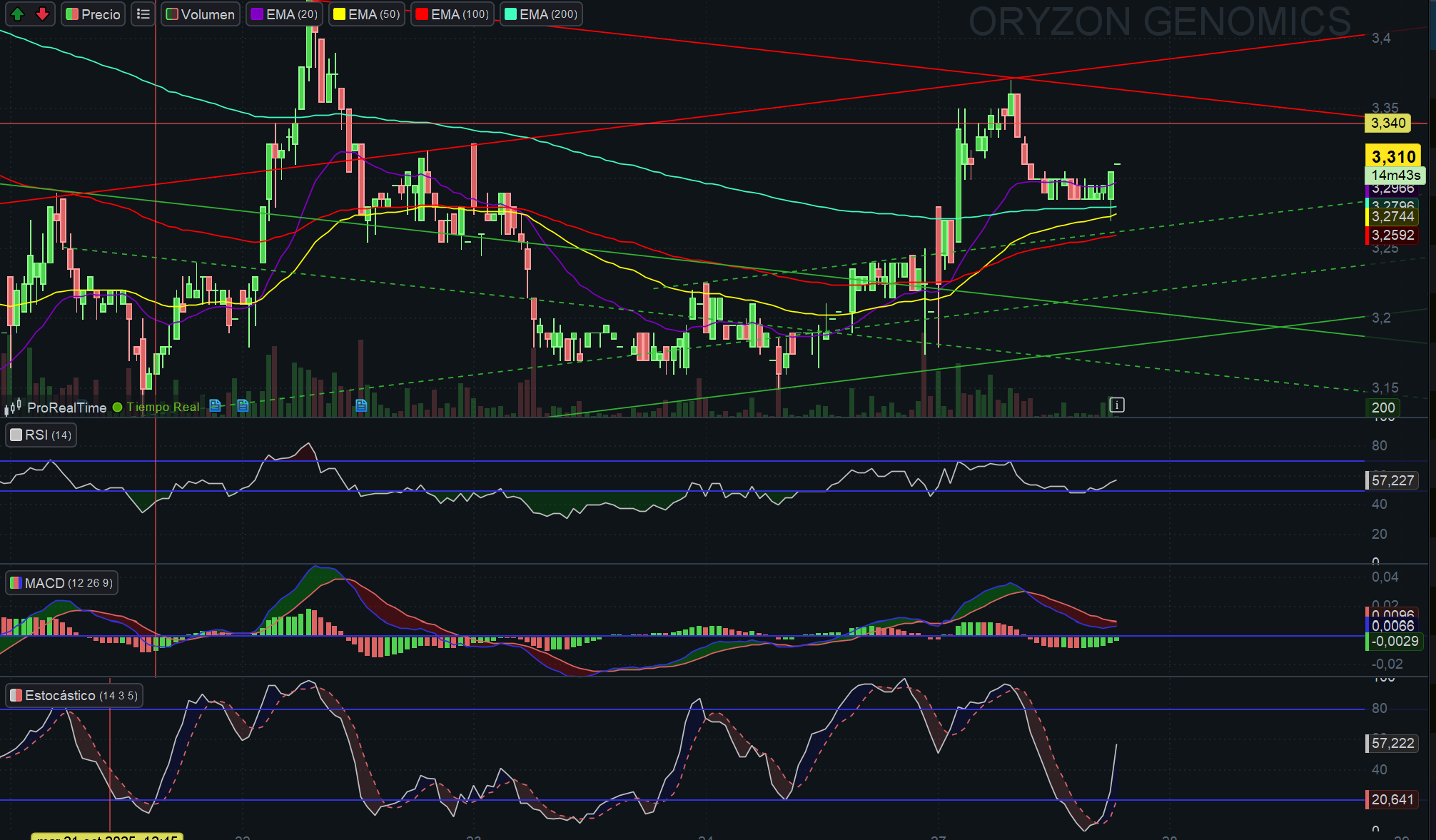Click the MACD histogram value label -0,0029

point(1395,641)
